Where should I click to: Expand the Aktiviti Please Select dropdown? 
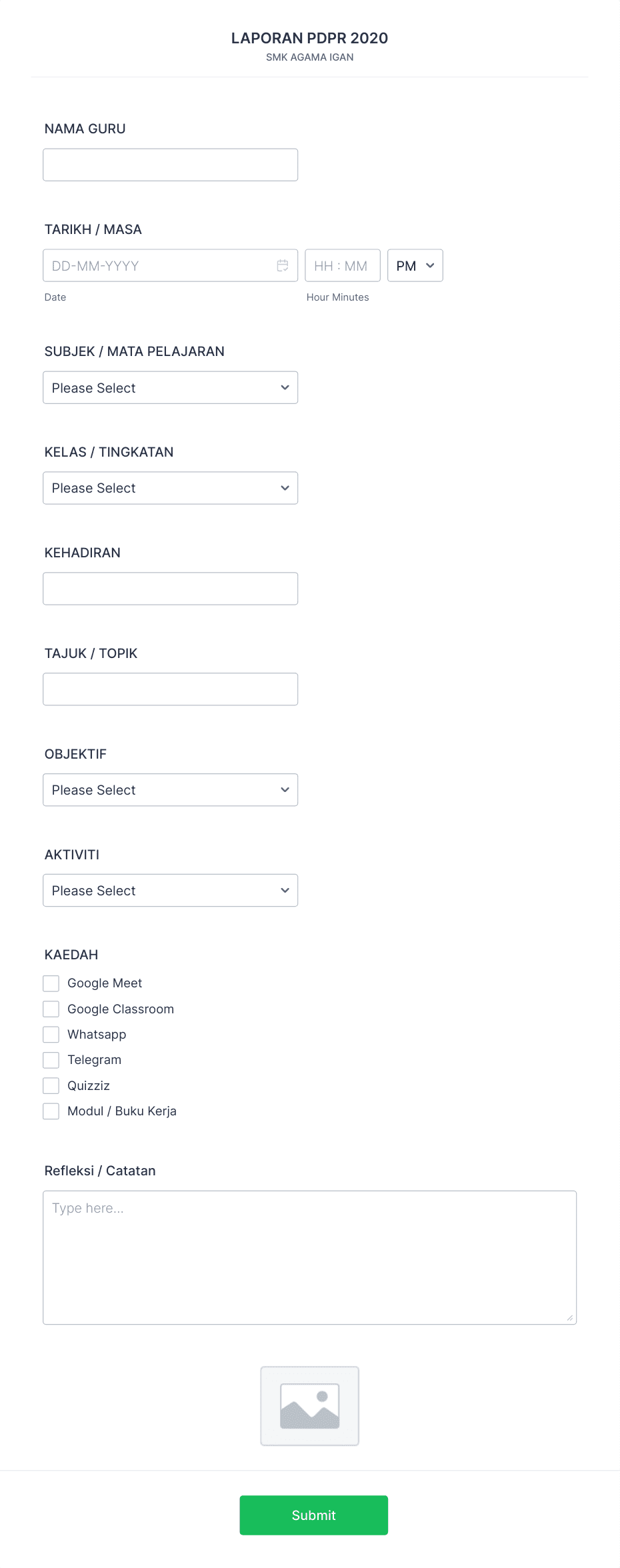170,890
